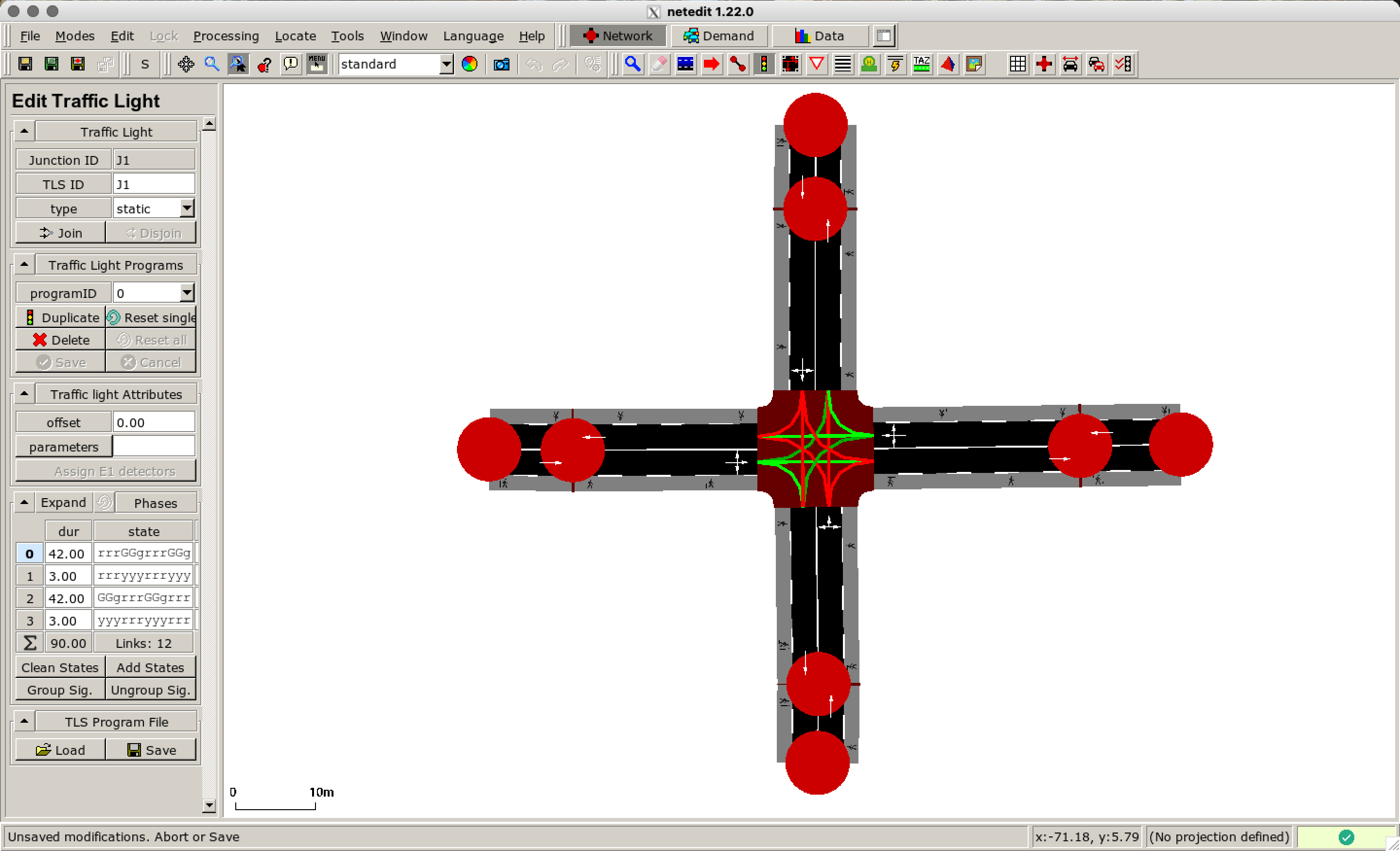
Task: Open TAZ mode with the TAZ icon
Action: [x=921, y=64]
